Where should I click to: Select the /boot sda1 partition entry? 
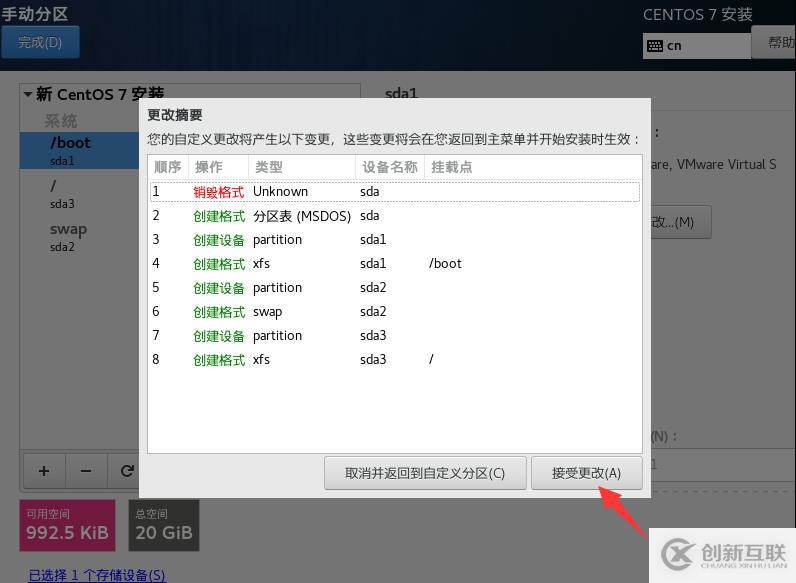pyautogui.click(x=80, y=150)
